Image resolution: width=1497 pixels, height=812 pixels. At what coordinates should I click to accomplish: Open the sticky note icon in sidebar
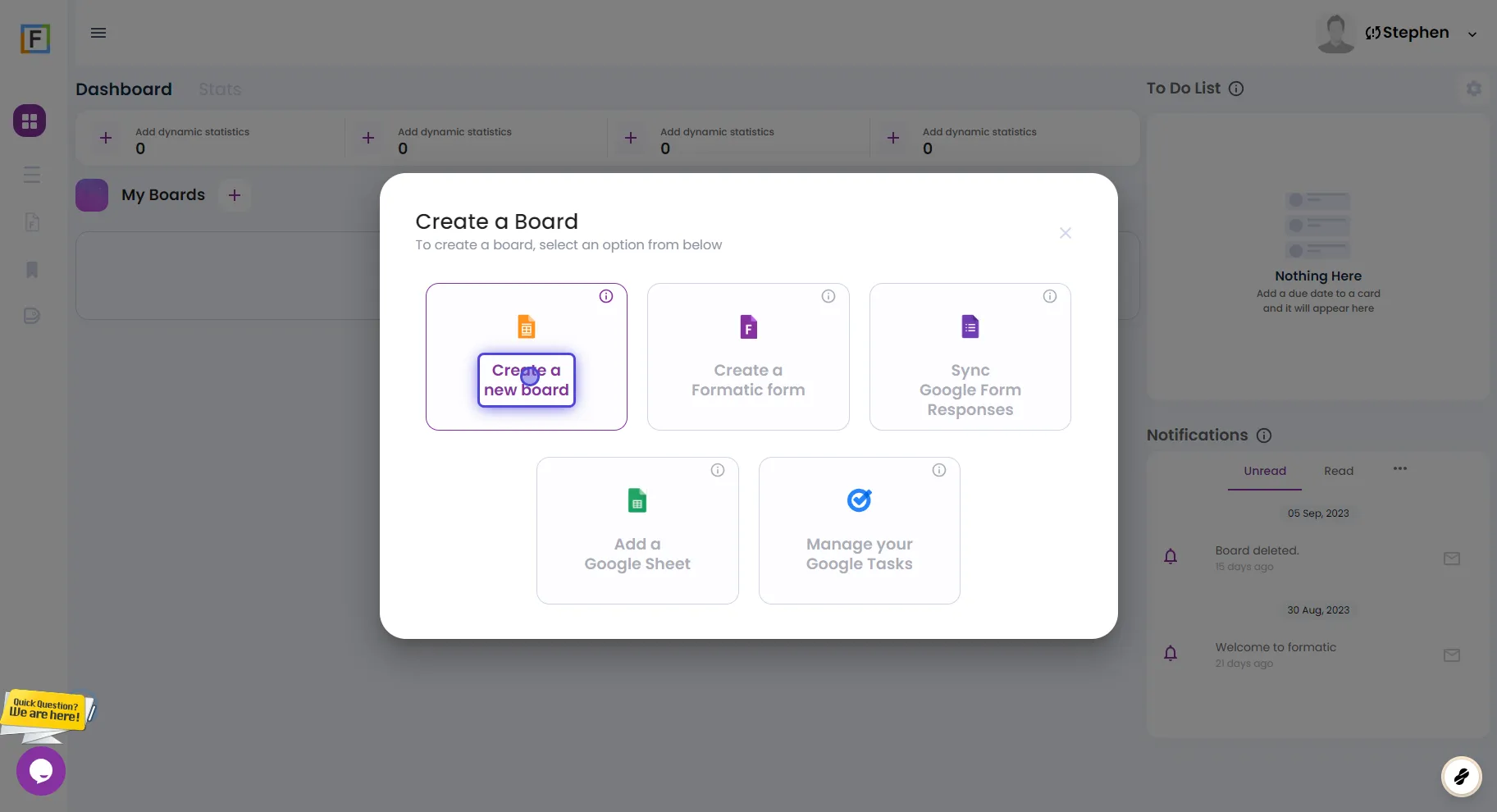tap(32, 316)
